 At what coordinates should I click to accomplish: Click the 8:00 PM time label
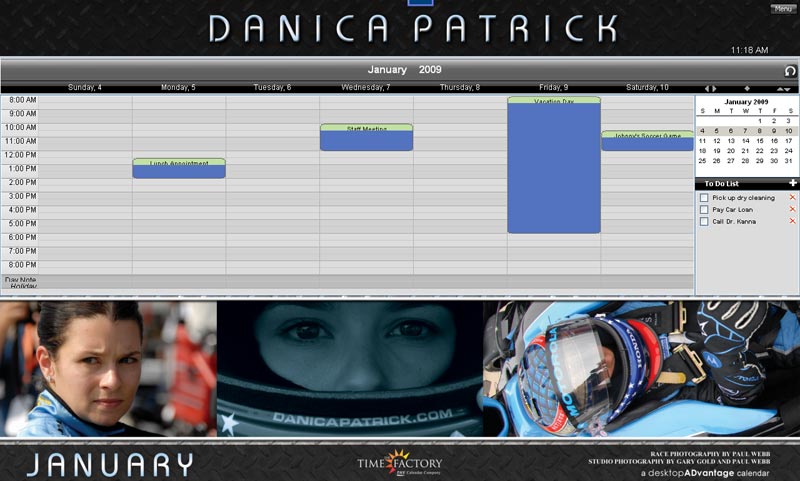23,265
